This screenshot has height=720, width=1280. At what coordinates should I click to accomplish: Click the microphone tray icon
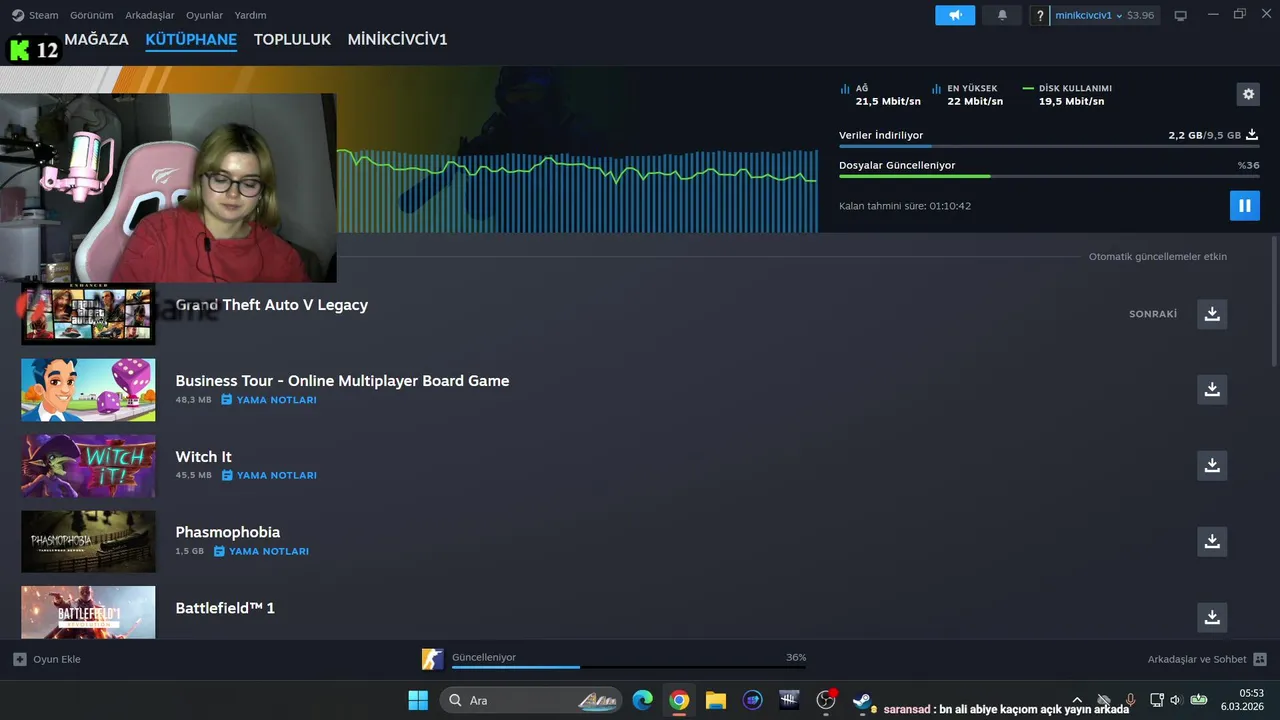1131,700
